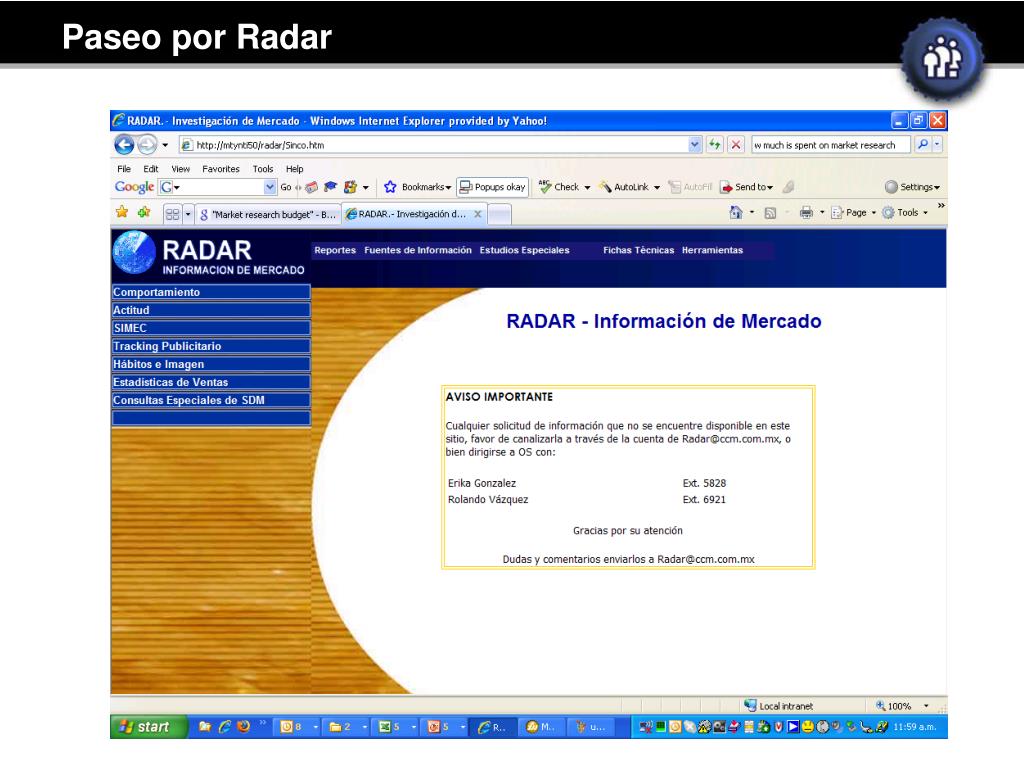
Task: Expand the address bar history dropdown
Action: click(x=695, y=145)
